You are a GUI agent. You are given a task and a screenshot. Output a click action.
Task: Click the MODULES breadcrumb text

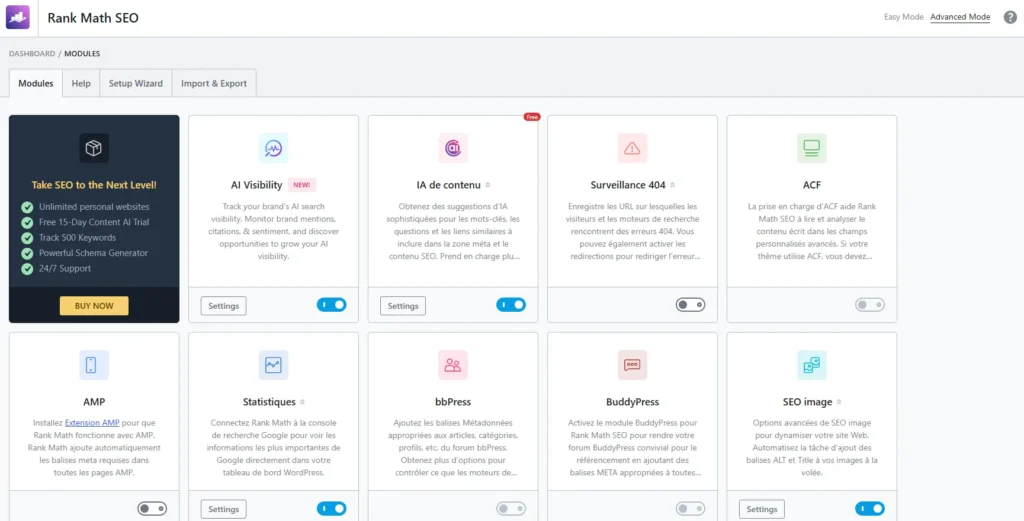[82, 54]
